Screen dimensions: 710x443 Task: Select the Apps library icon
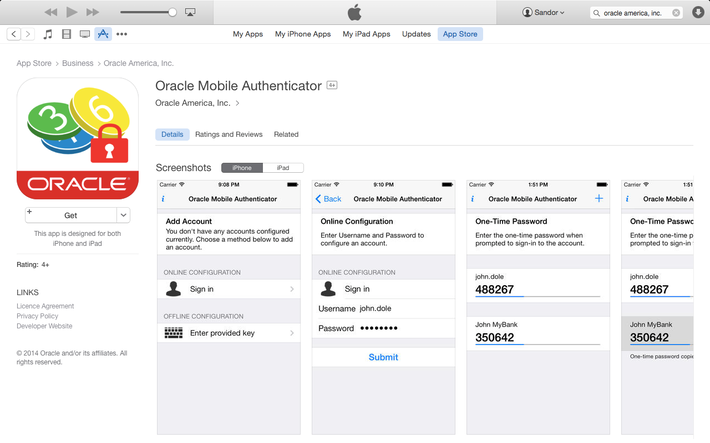tap(103, 34)
